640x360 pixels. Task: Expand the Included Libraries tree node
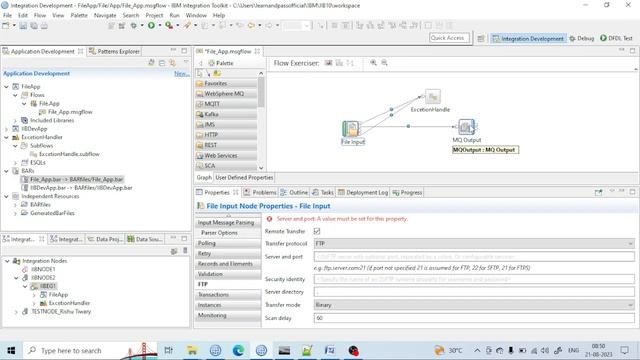[16, 120]
